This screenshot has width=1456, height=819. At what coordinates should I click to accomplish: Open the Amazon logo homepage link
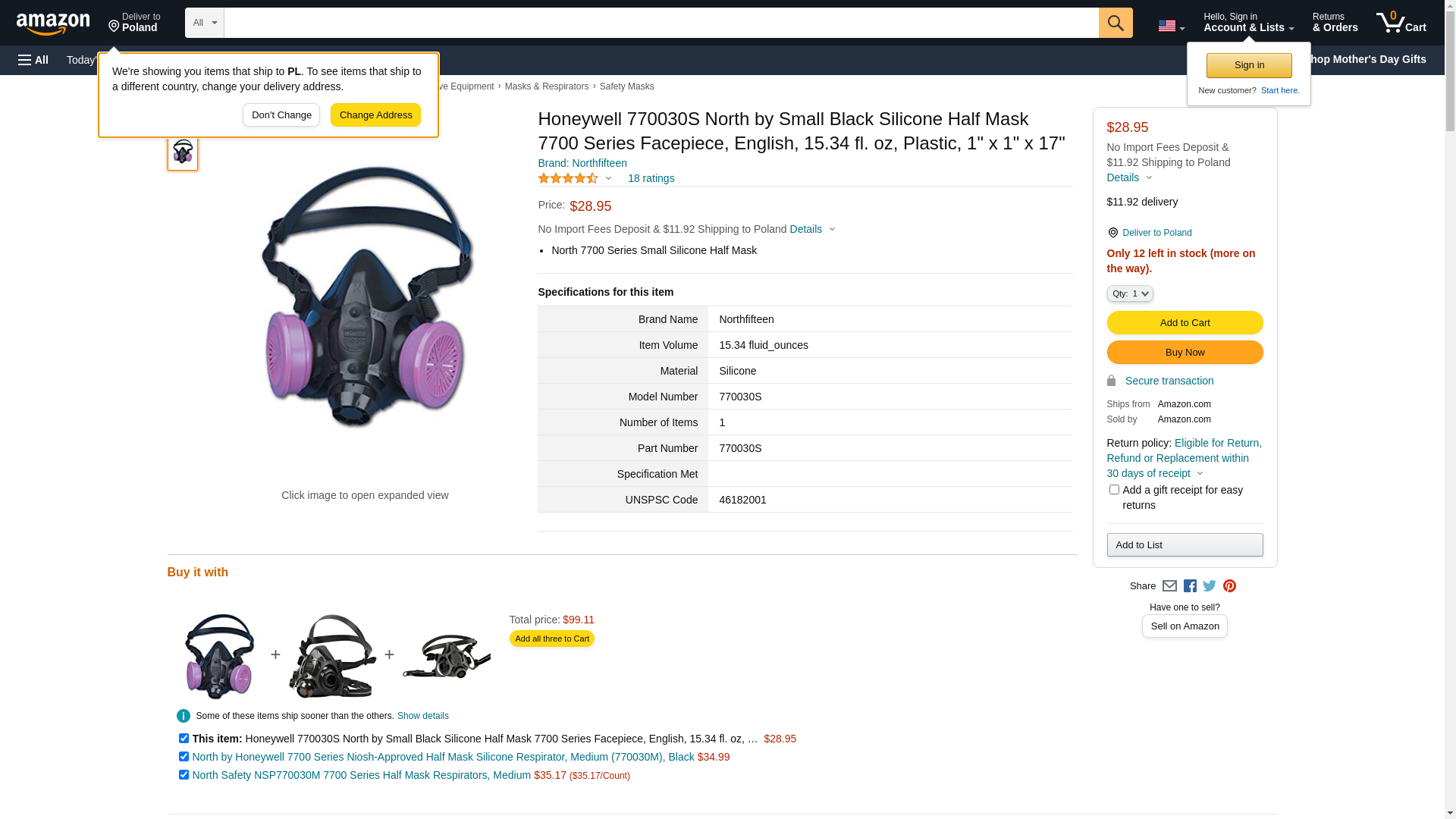[x=53, y=24]
